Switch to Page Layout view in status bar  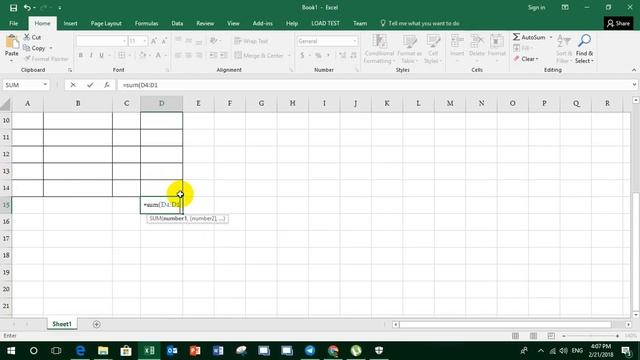coord(533,336)
